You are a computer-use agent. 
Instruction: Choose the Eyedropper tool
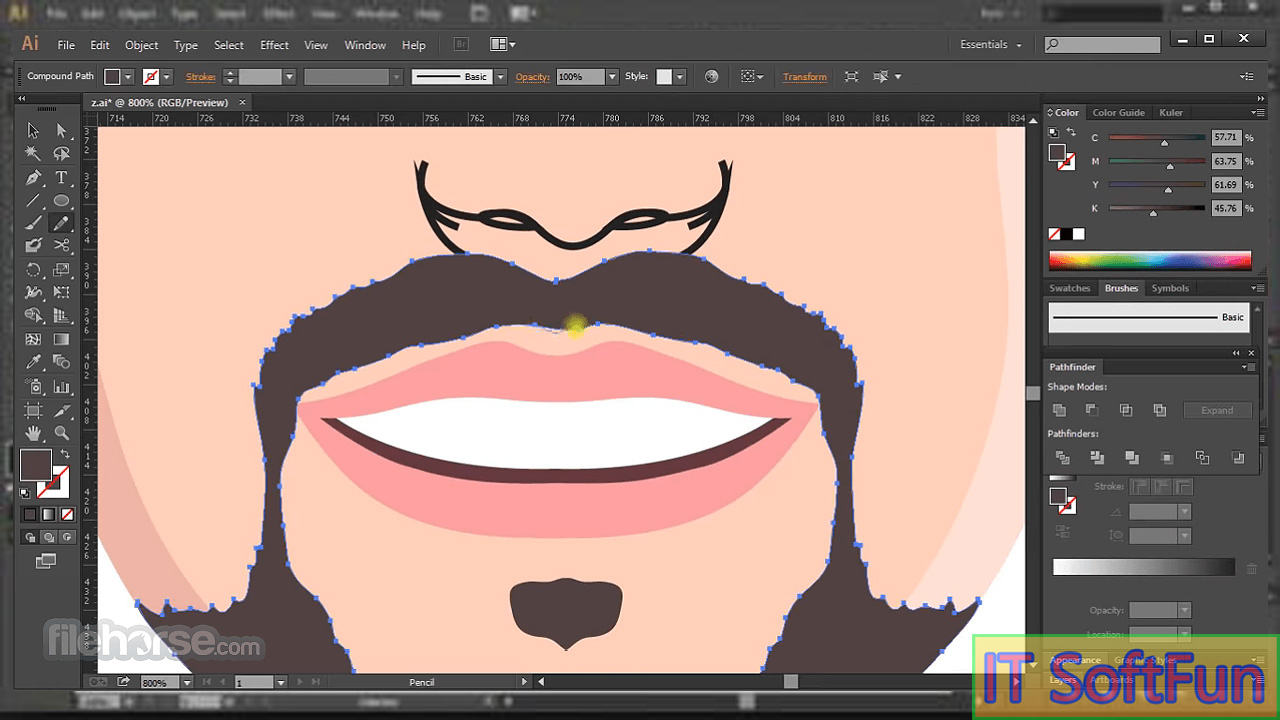33,363
